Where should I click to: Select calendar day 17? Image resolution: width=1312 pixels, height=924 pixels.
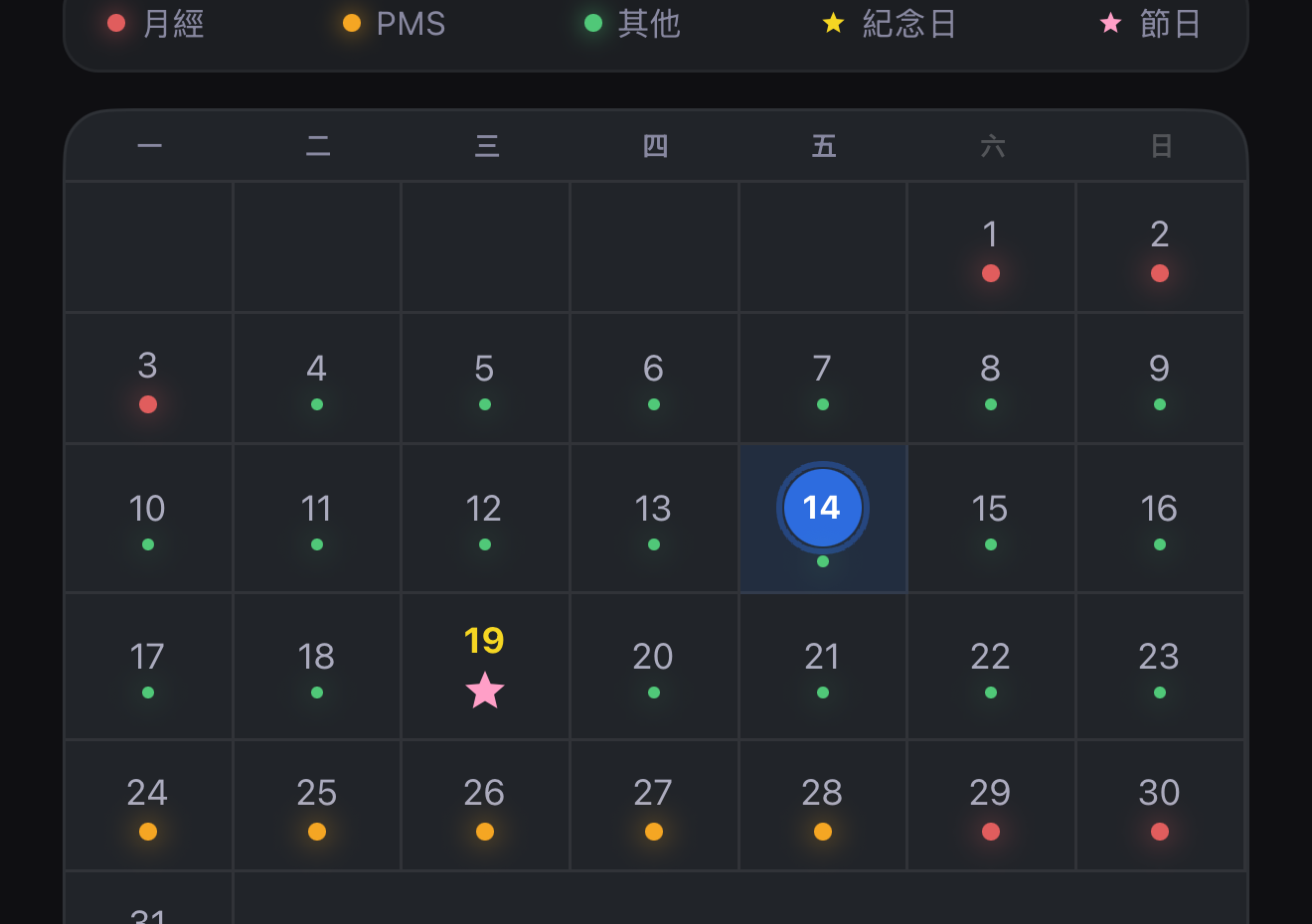tap(148, 666)
